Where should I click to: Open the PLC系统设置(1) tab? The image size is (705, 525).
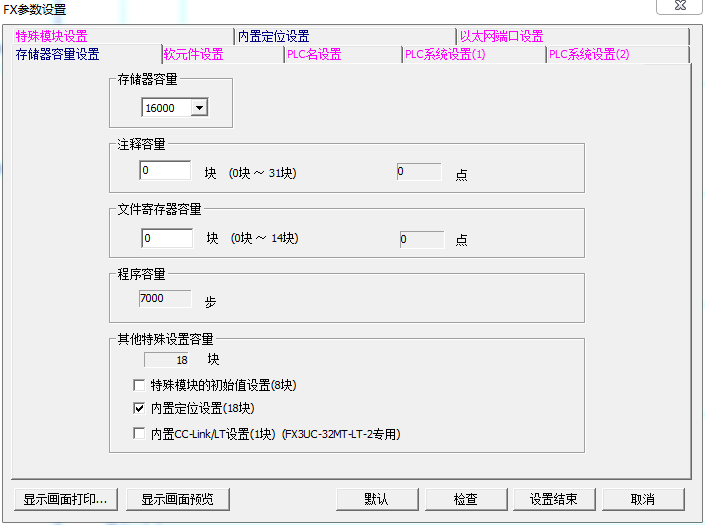click(445, 54)
